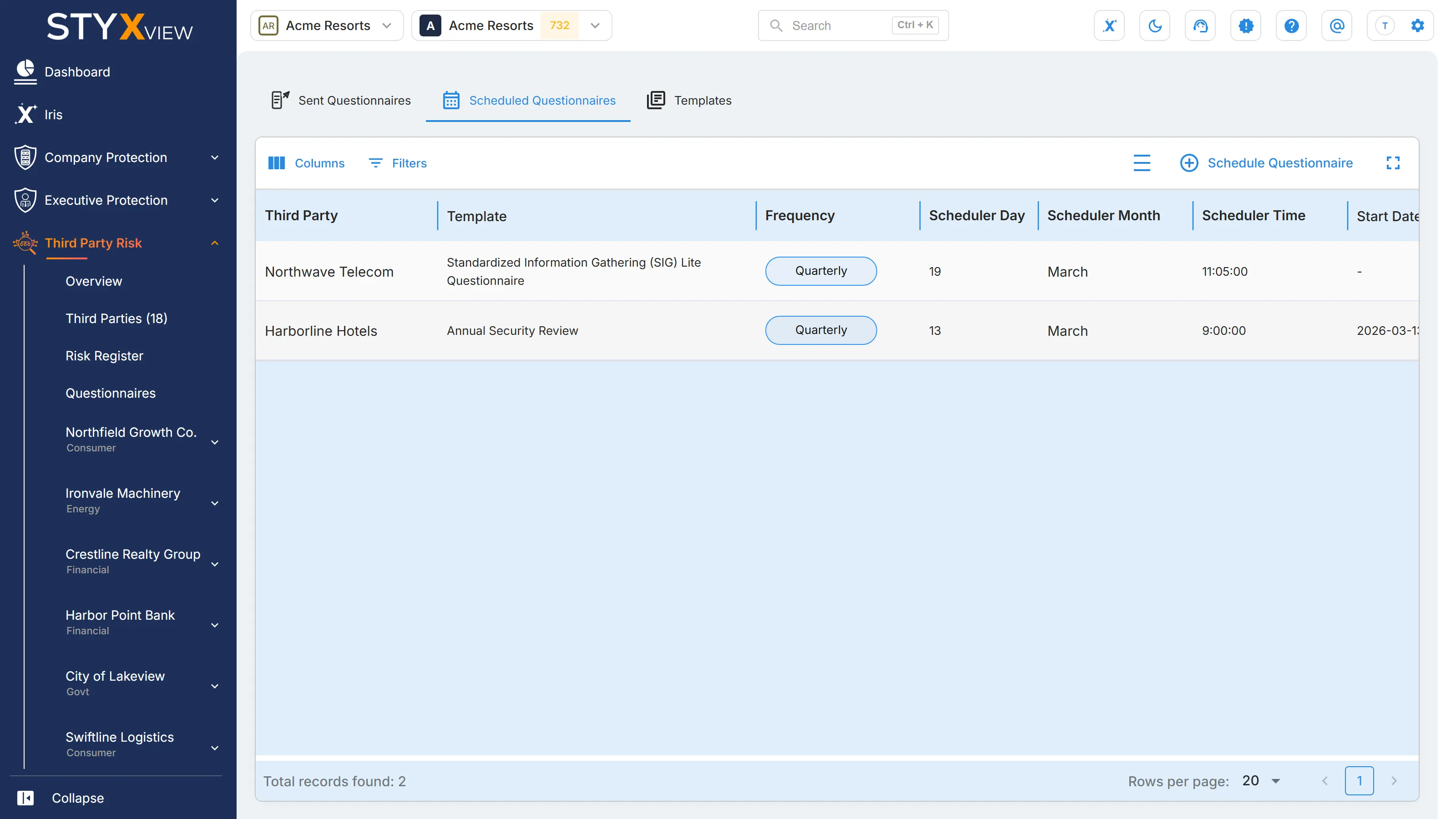Toggle dark mode moon icon

pyautogui.click(x=1155, y=25)
